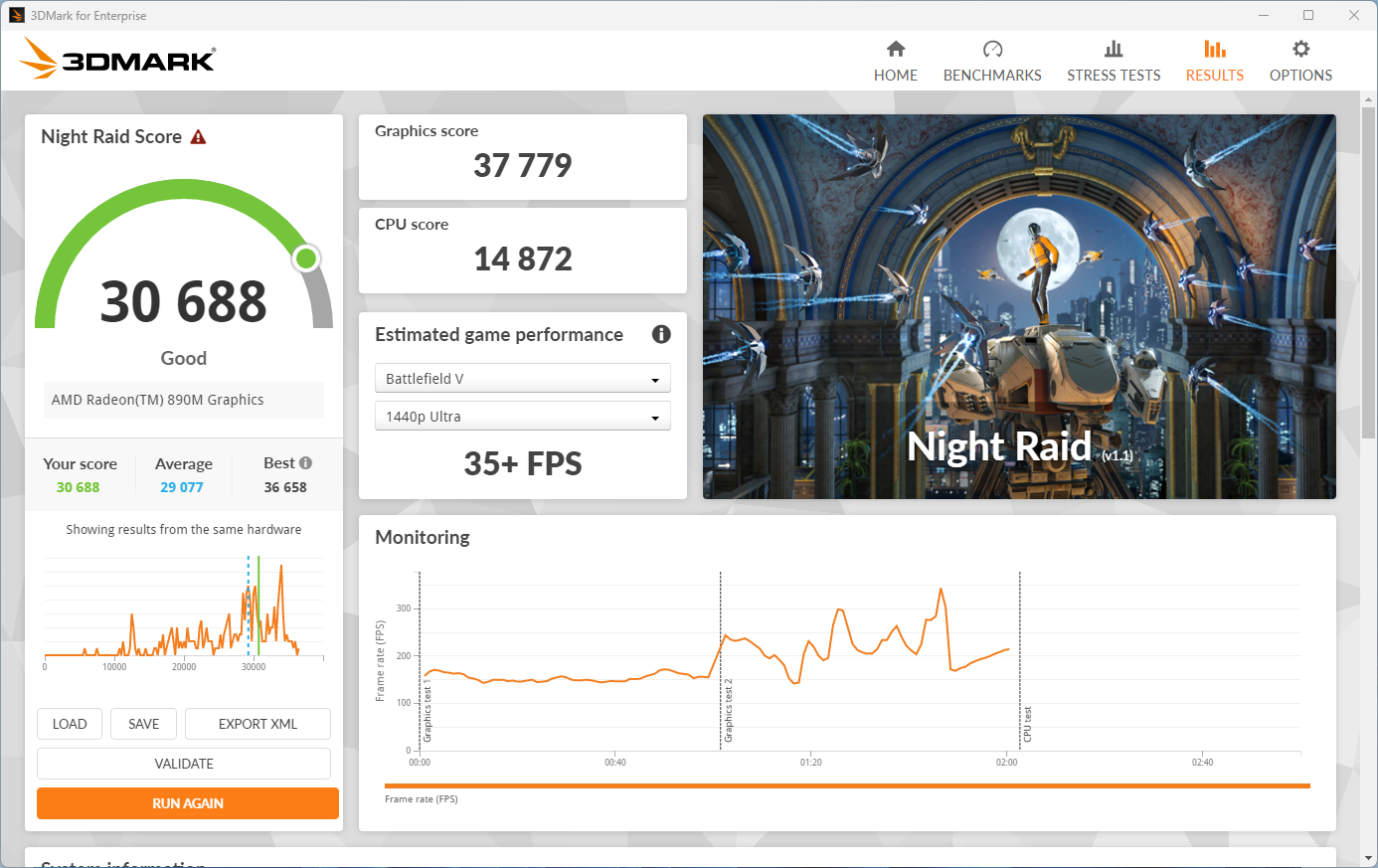
Task: Open the Estimated game performance info icon
Action: click(x=661, y=334)
